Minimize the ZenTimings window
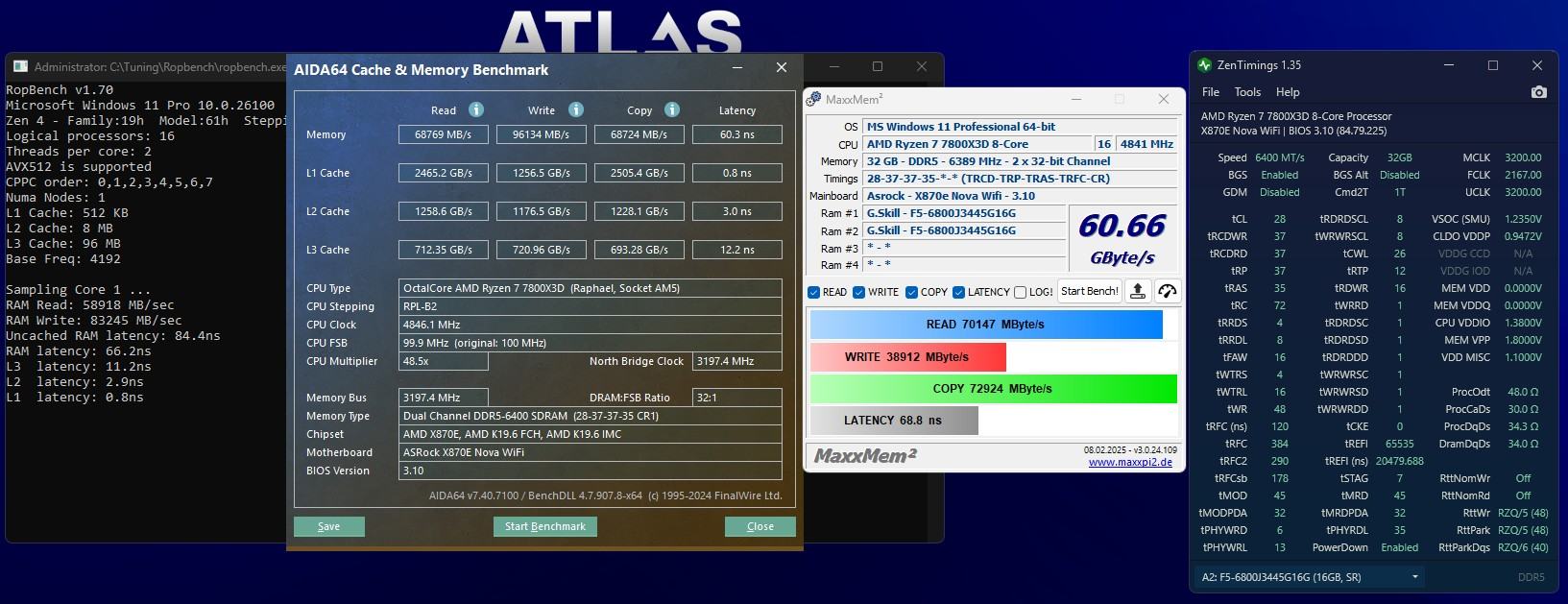 point(1450,65)
